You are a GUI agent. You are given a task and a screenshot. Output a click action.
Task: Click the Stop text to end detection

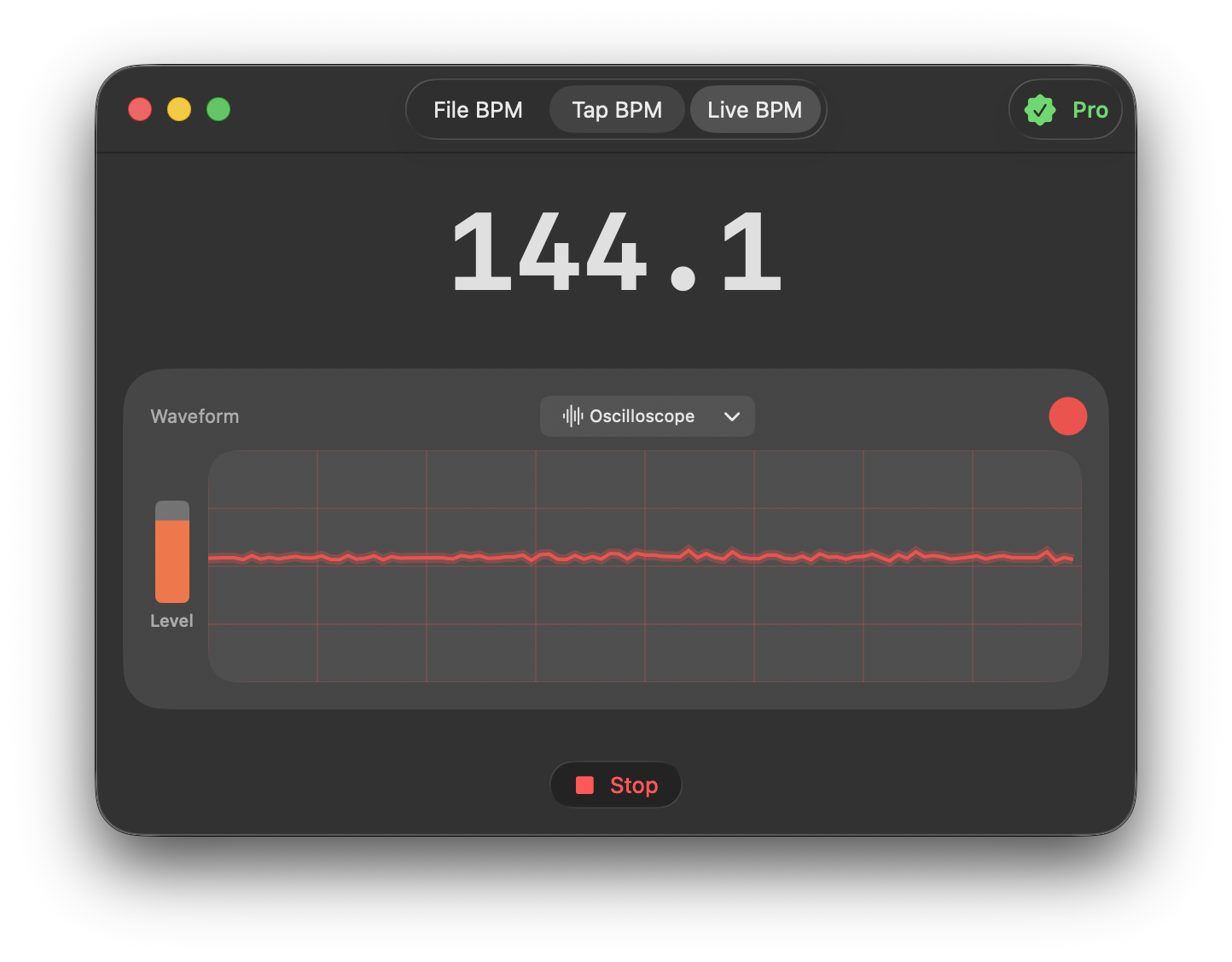pos(634,785)
